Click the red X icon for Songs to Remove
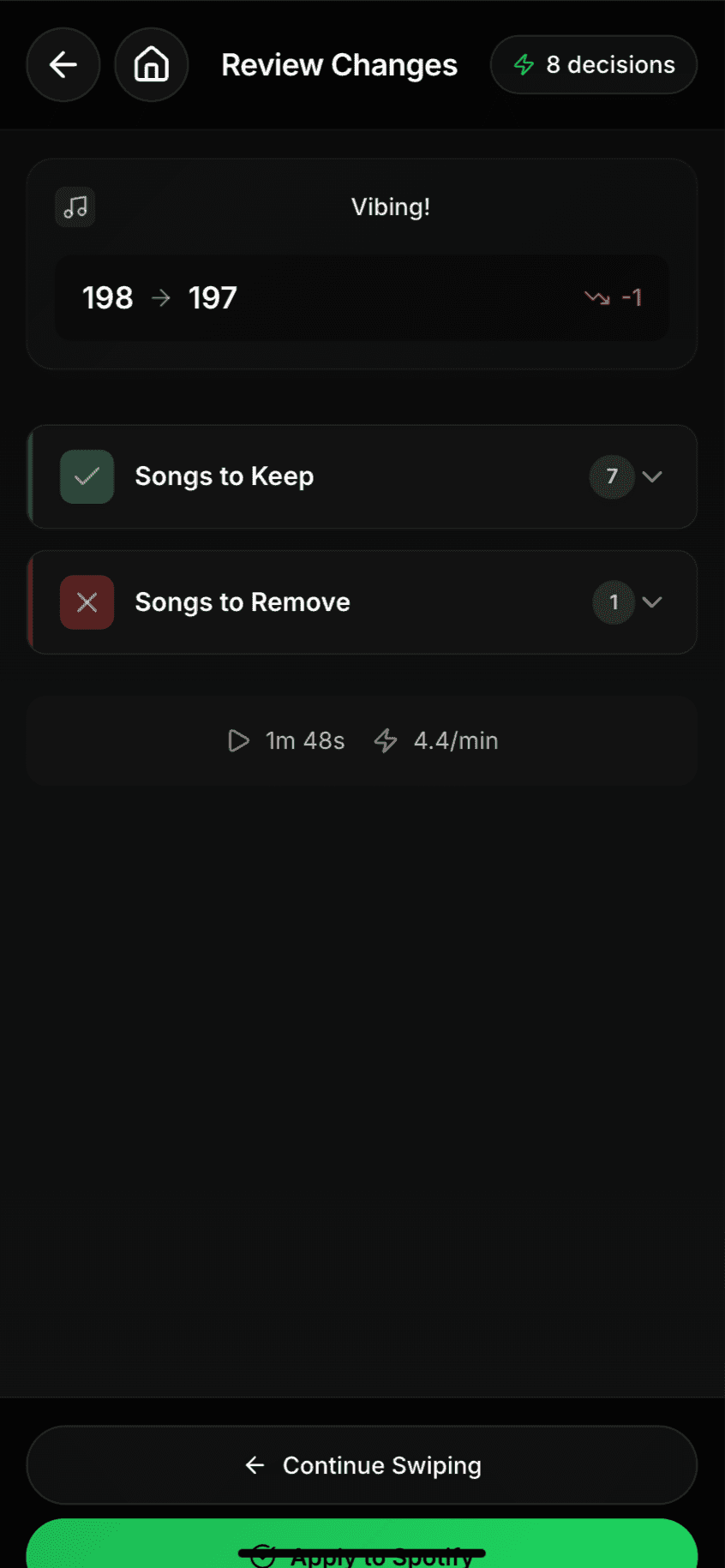The image size is (725, 1568). click(87, 602)
